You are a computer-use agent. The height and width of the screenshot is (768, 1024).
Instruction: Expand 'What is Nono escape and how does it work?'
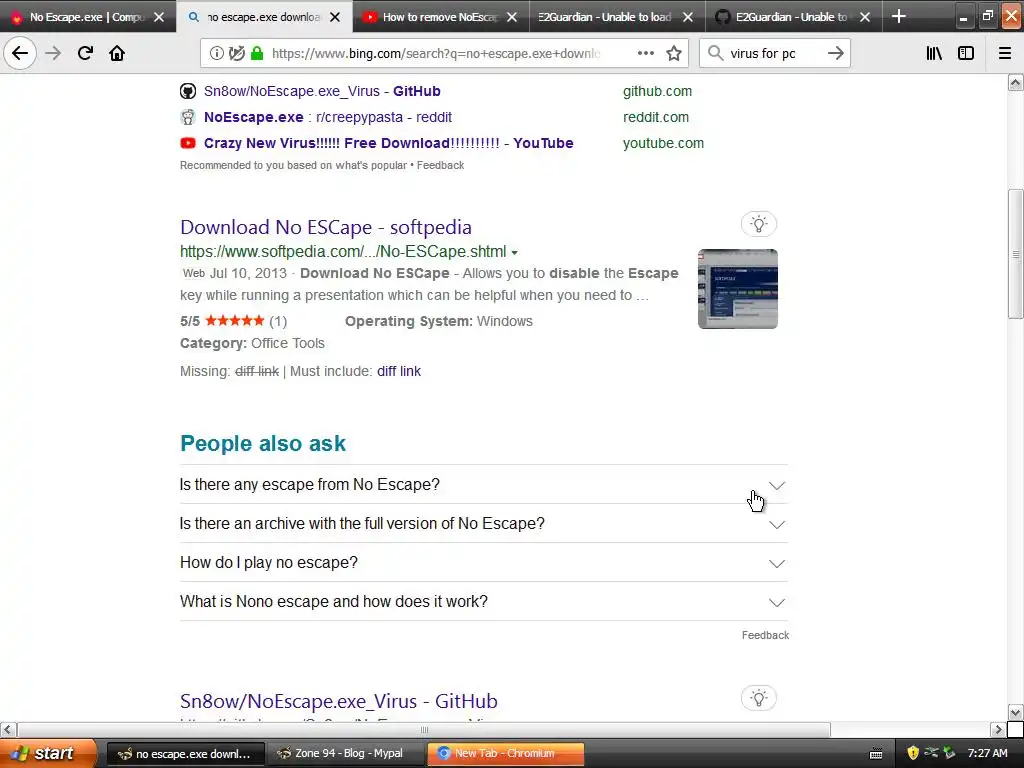click(x=483, y=601)
